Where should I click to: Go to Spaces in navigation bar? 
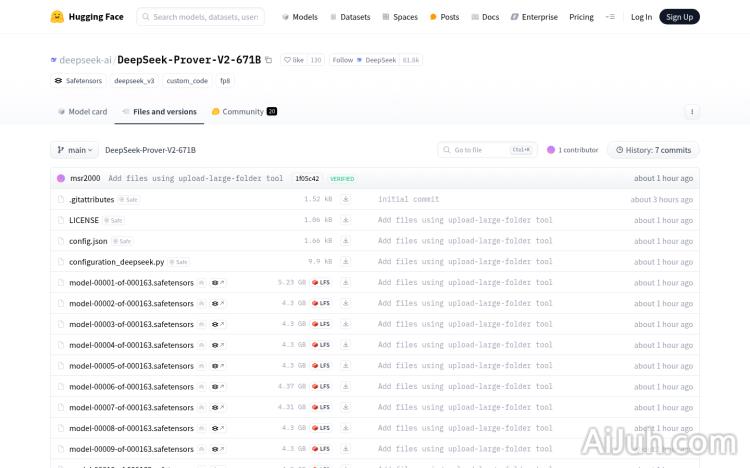click(400, 17)
